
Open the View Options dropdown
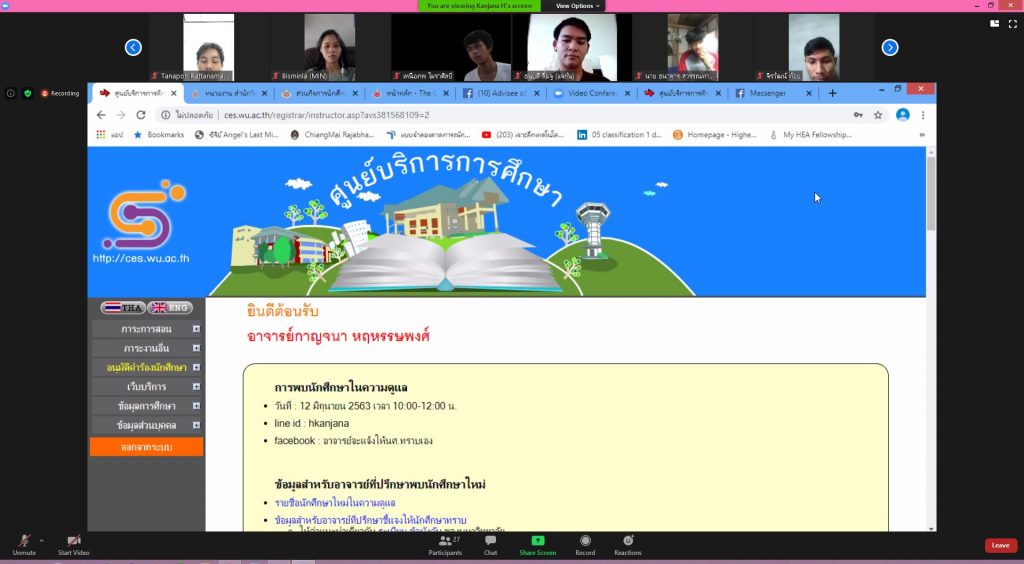[579, 5]
